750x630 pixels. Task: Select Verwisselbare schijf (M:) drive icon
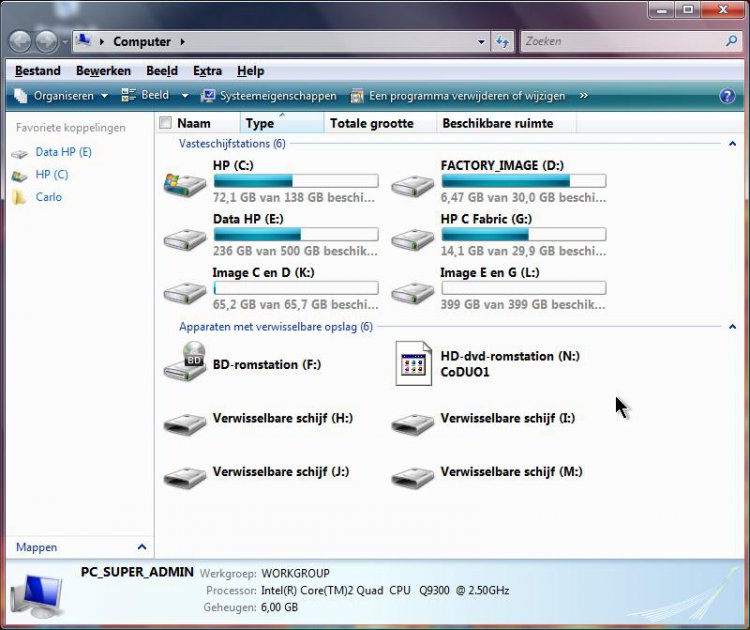coord(412,477)
